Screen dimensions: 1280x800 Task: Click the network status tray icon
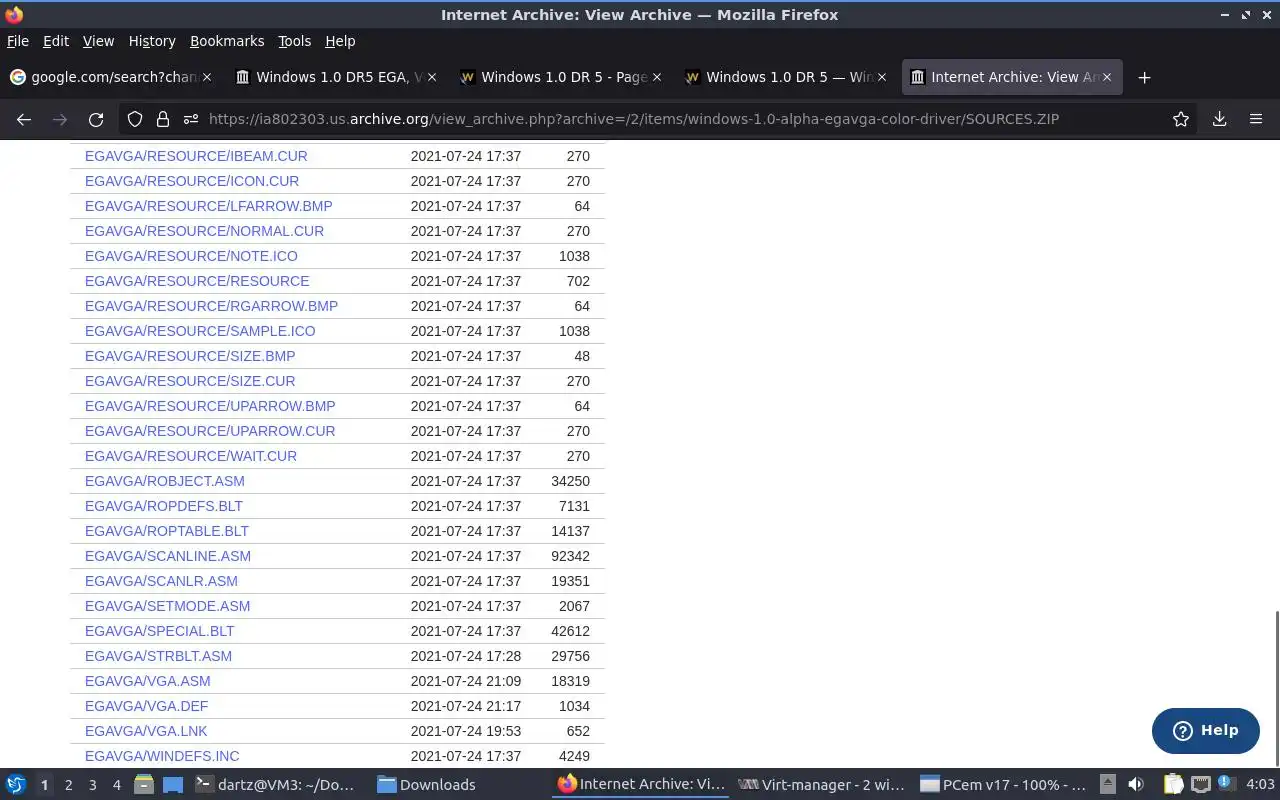[1200, 784]
